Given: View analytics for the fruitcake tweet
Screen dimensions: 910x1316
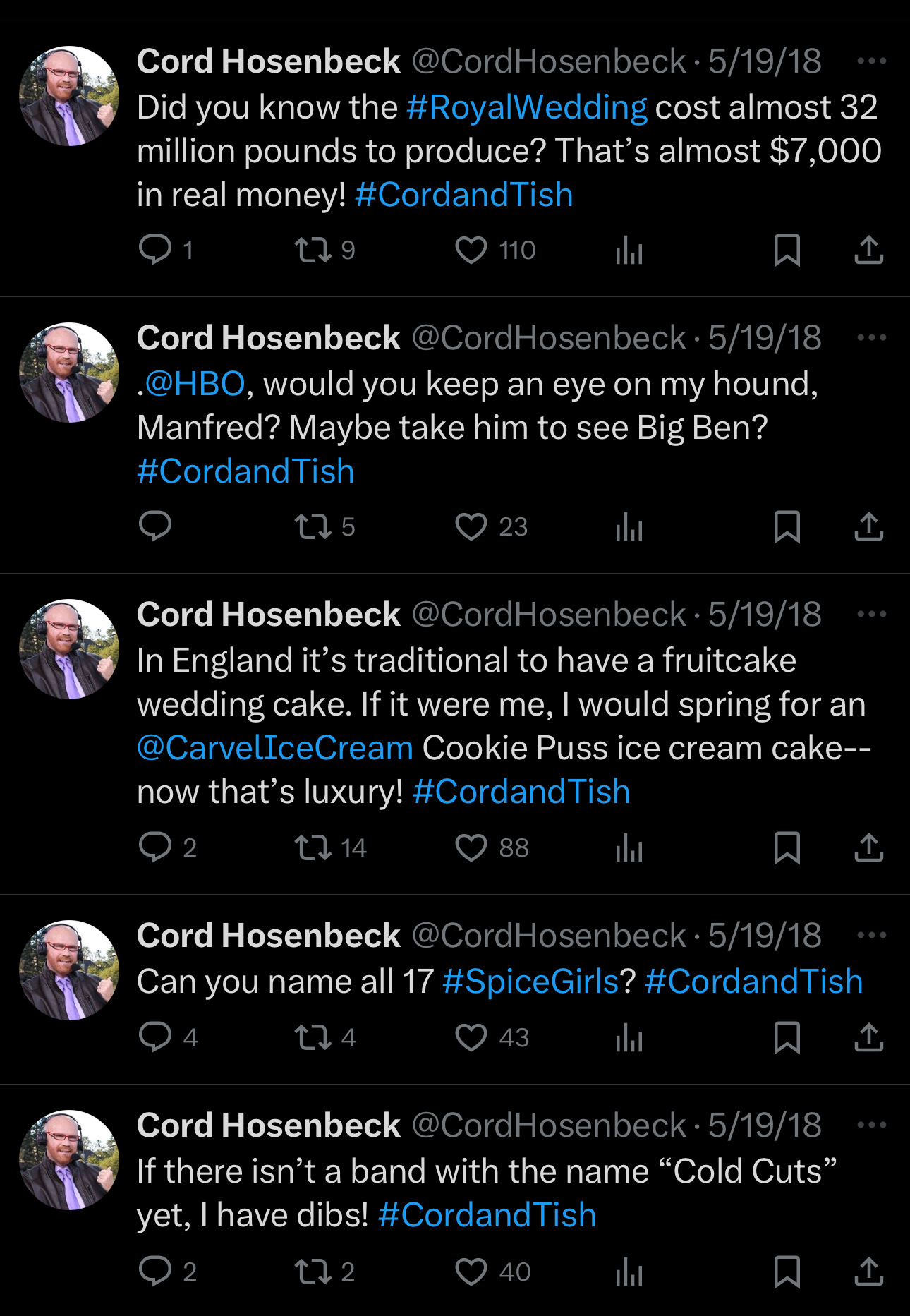Looking at the screenshot, I should (x=629, y=847).
